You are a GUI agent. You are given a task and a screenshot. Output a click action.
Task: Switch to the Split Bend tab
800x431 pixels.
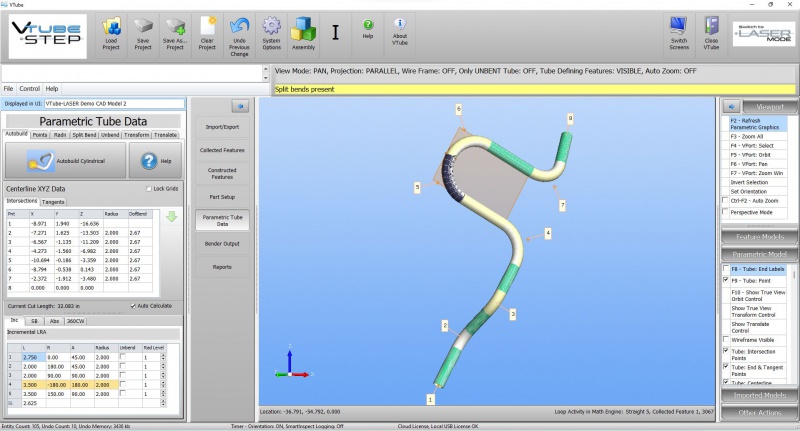point(84,135)
